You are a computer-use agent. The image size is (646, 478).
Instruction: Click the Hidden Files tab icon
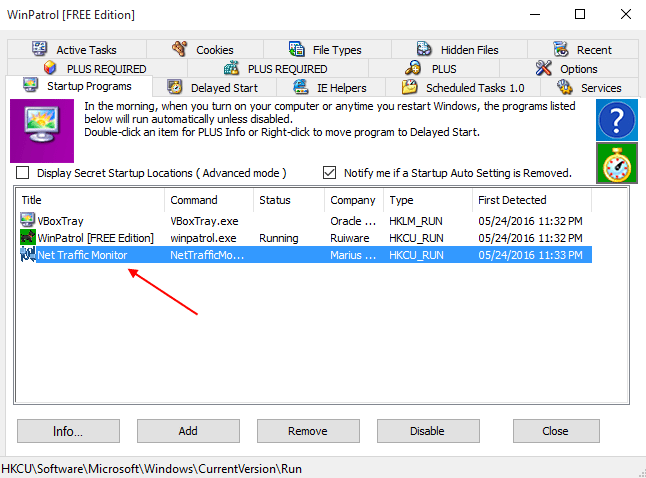click(424, 49)
